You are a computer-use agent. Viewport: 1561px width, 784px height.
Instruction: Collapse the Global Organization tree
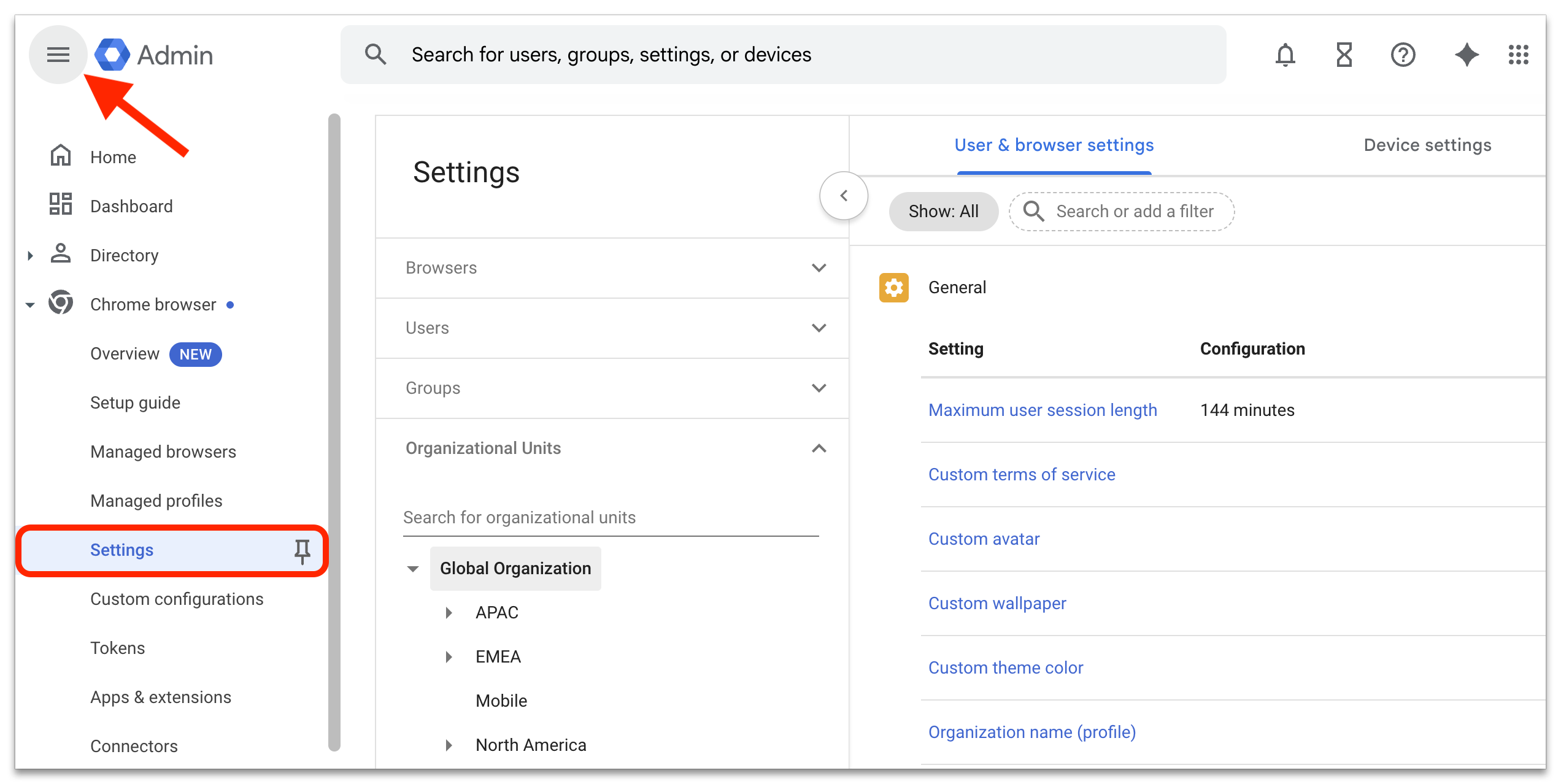[x=412, y=569]
